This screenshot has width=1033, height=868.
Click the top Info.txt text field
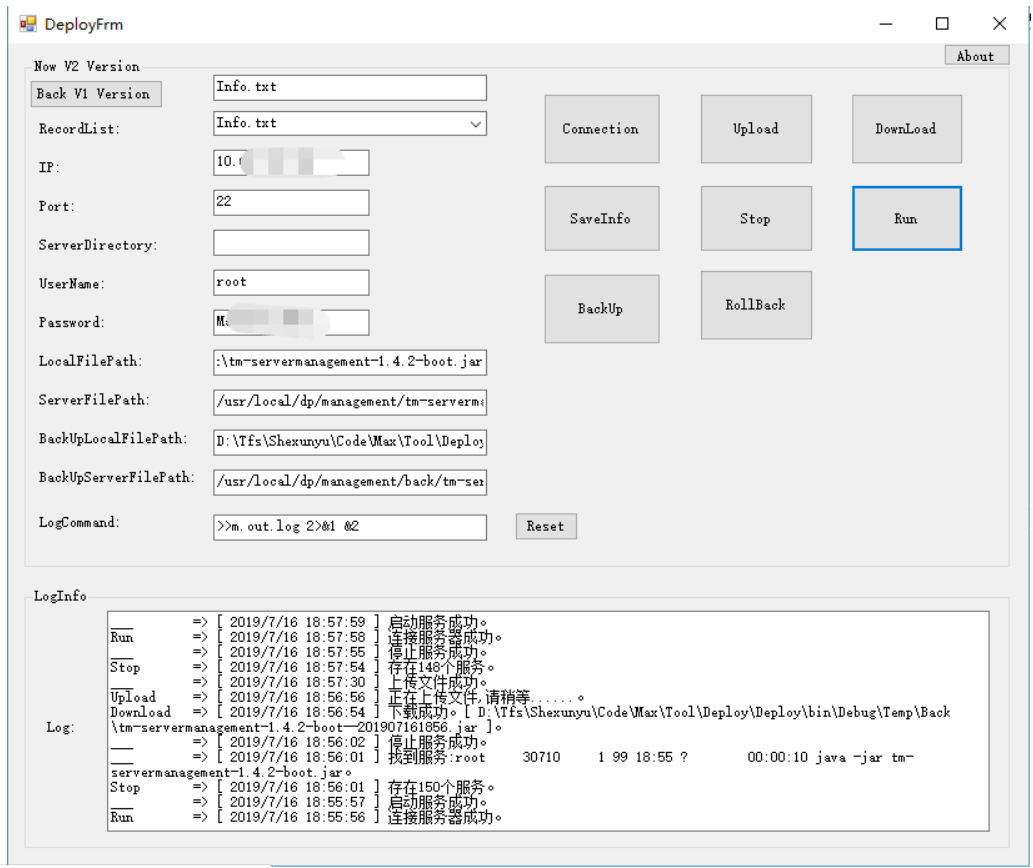click(x=350, y=88)
